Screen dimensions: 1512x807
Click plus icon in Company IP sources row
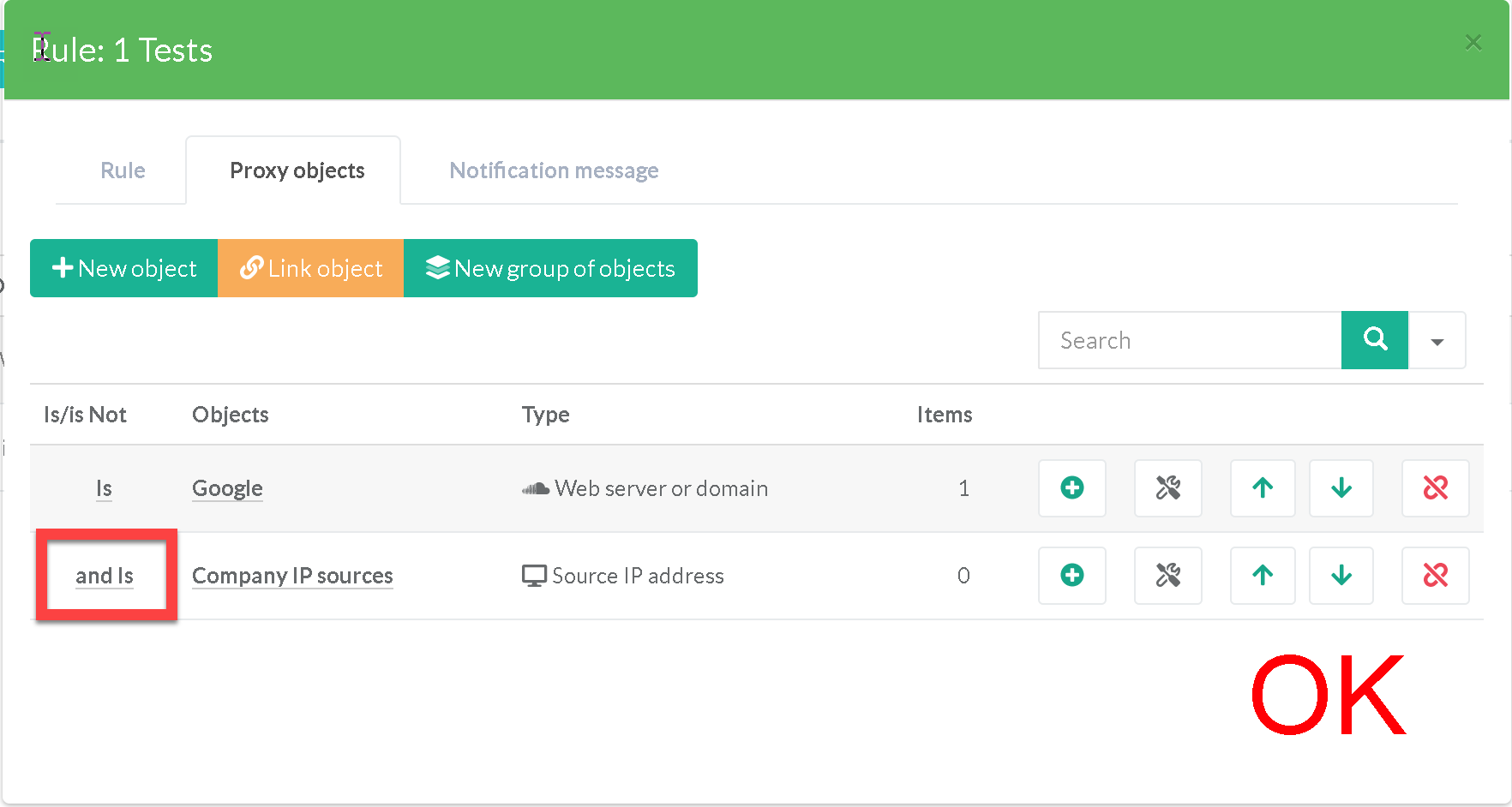pyautogui.click(x=1071, y=576)
